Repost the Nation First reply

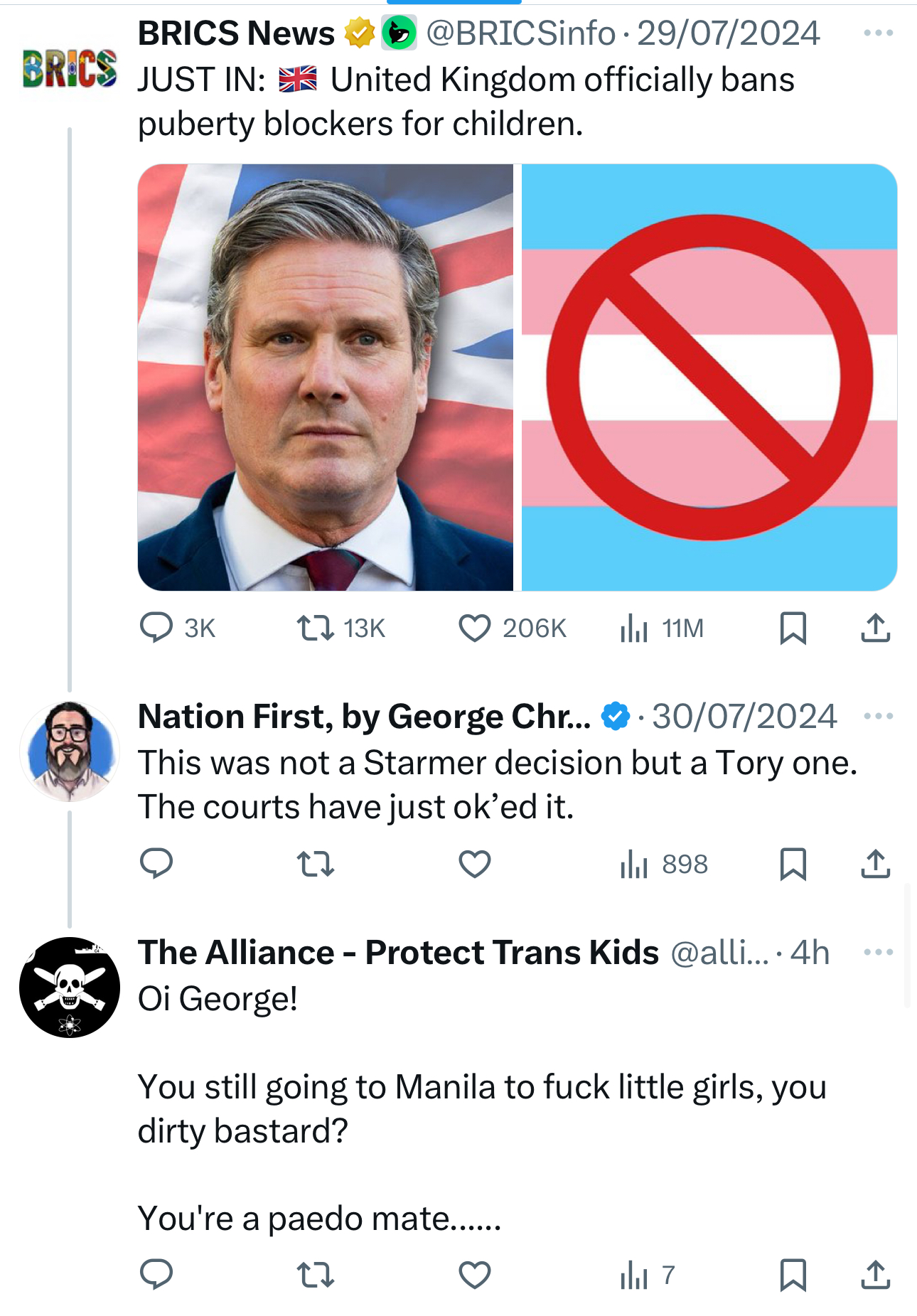click(315, 864)
